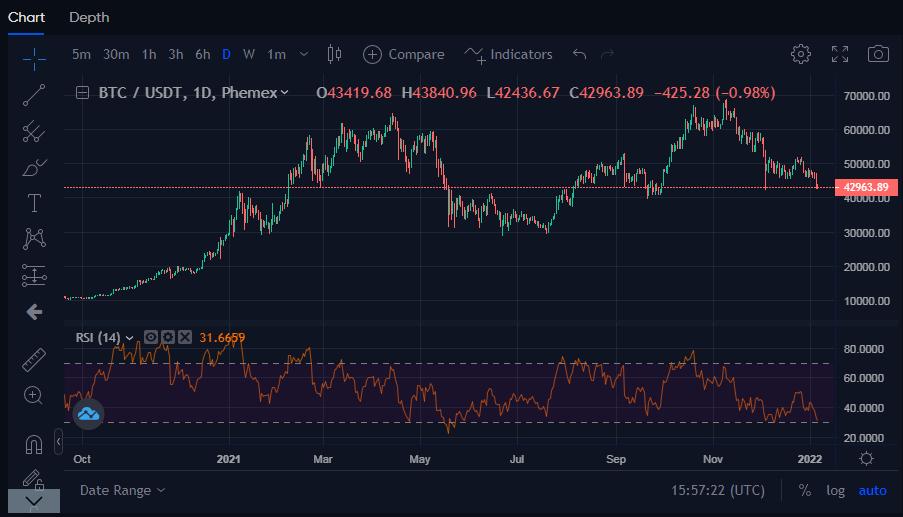The image size is (903, 517).
Task: Open RSI indicator settings gear
Action: [168, 337]
